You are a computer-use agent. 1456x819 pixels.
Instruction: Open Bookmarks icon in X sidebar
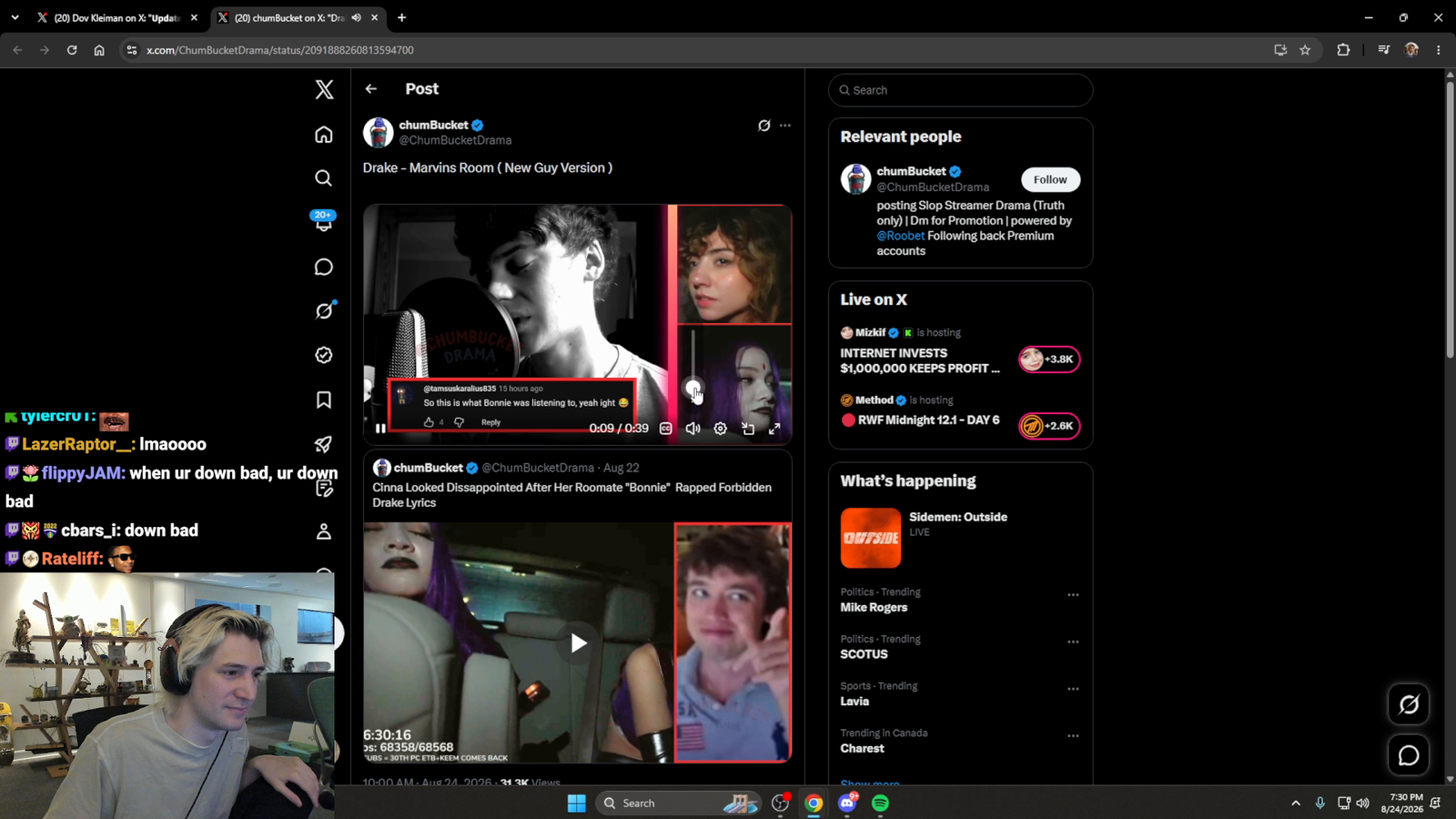(x=324, y=399)
